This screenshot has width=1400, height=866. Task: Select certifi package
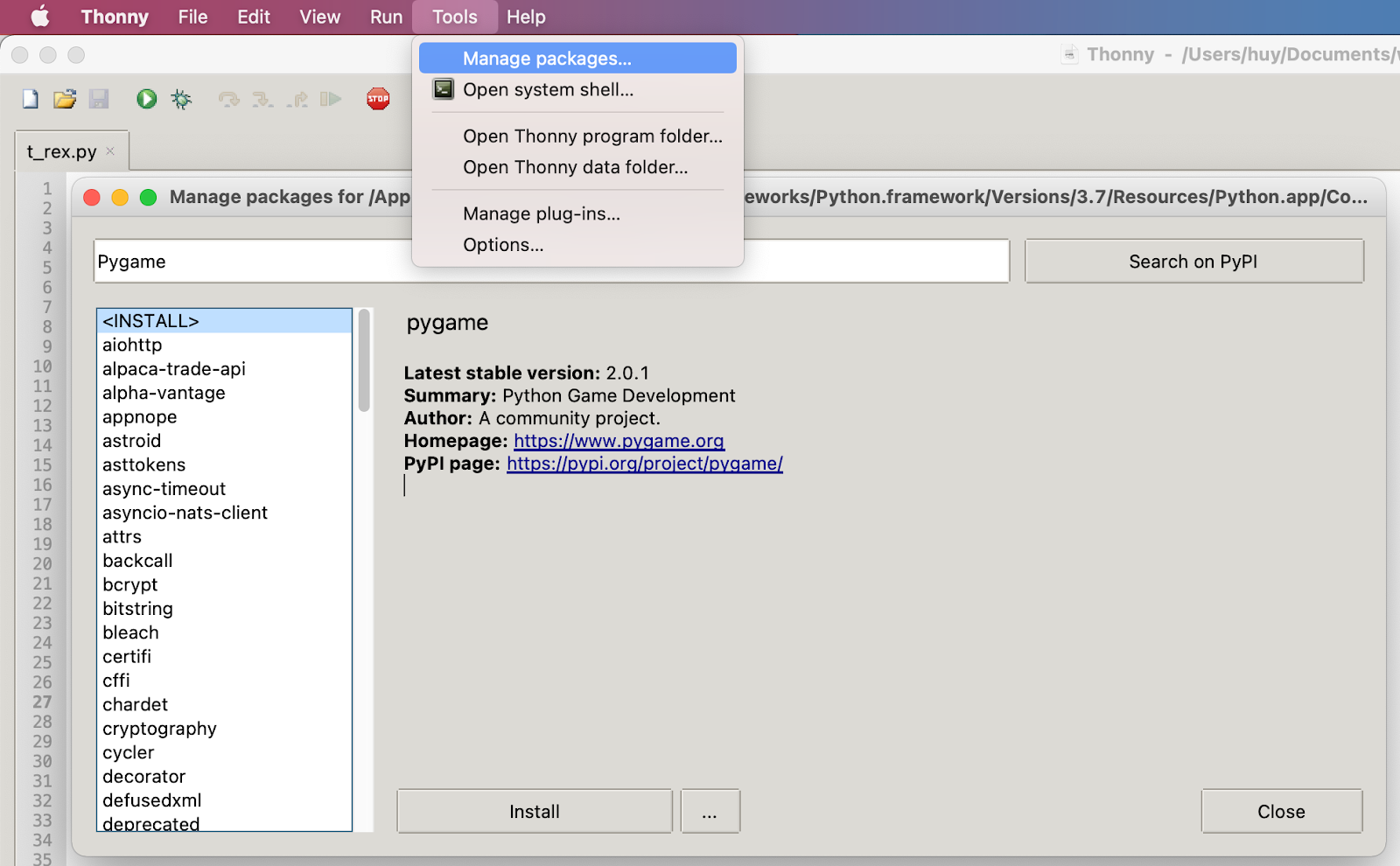(x=224, y=657)
